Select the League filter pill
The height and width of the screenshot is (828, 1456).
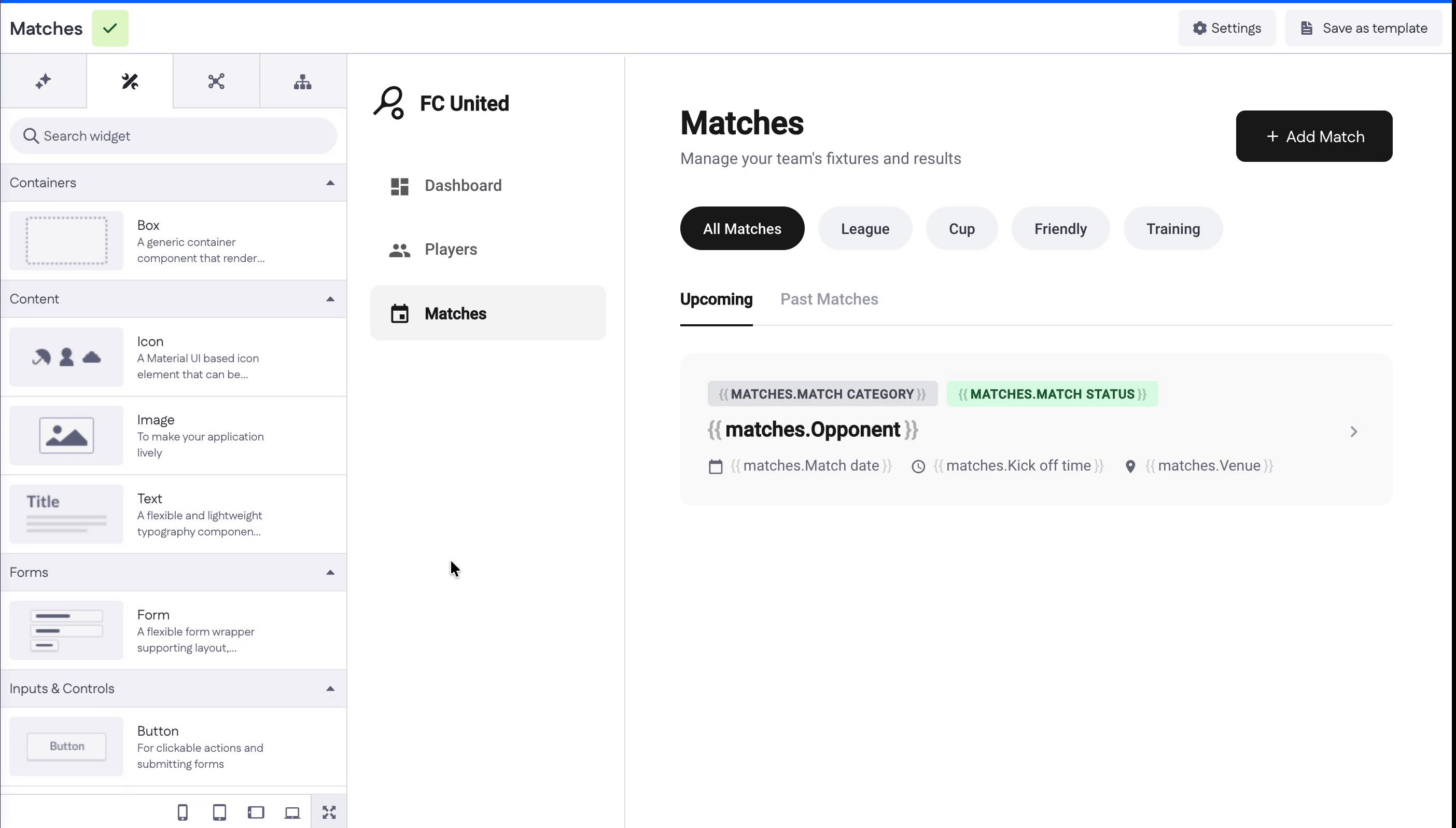[x=864, y=229]
